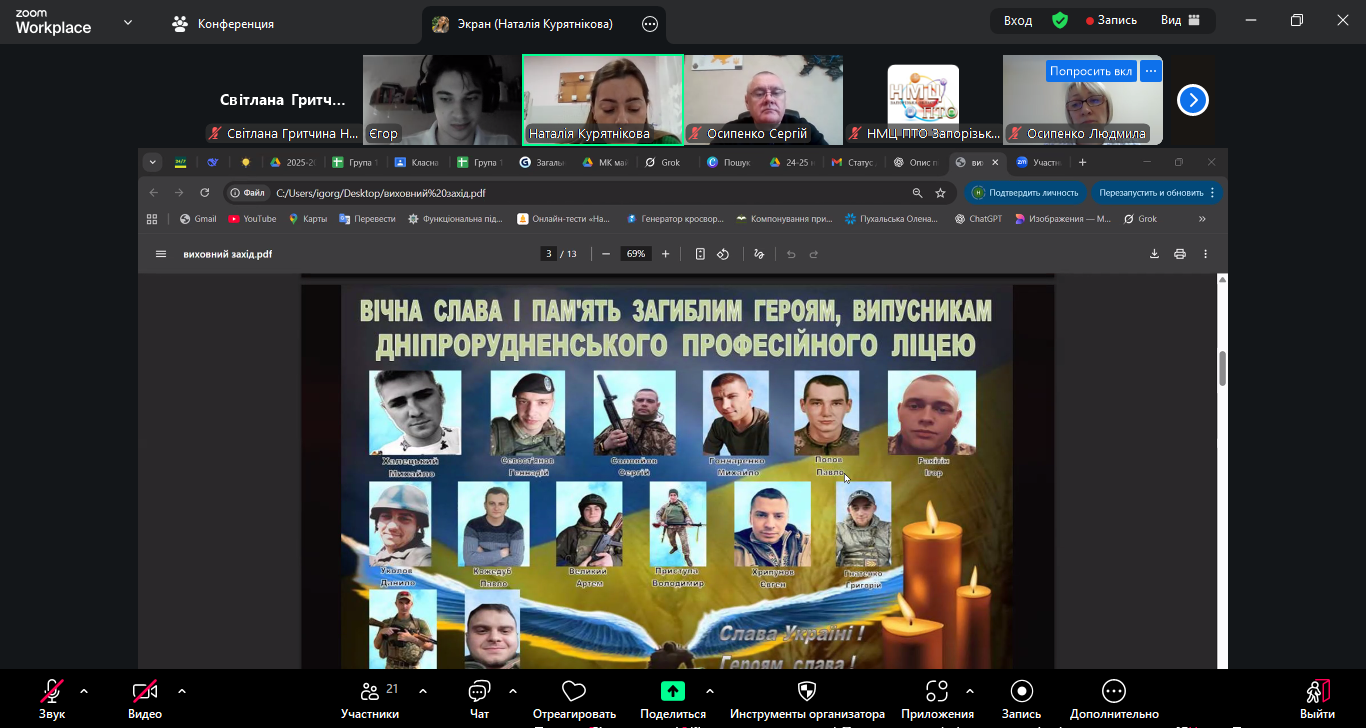
Task: Select the Світлана Гритчина participant tile
Action: 282,100
